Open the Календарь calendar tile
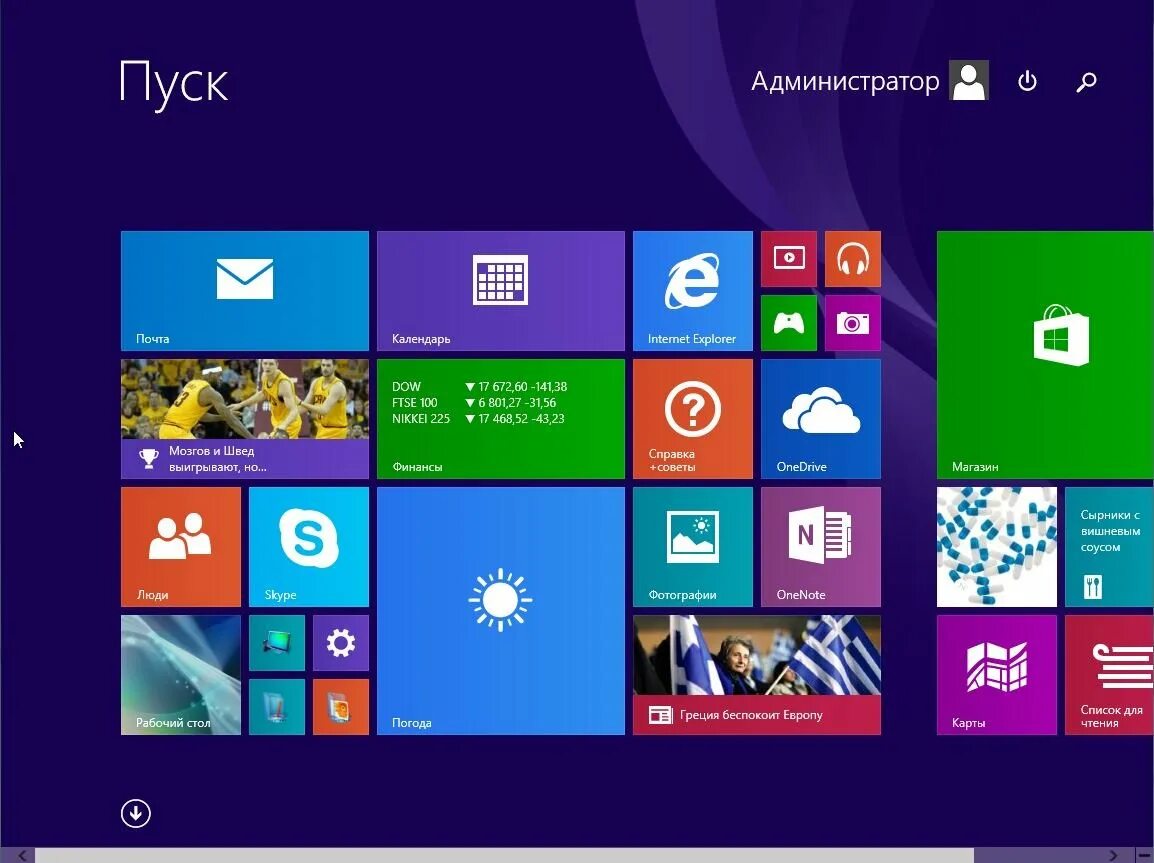This screenshot has width=1154, height=863. (x=500, y=291)
